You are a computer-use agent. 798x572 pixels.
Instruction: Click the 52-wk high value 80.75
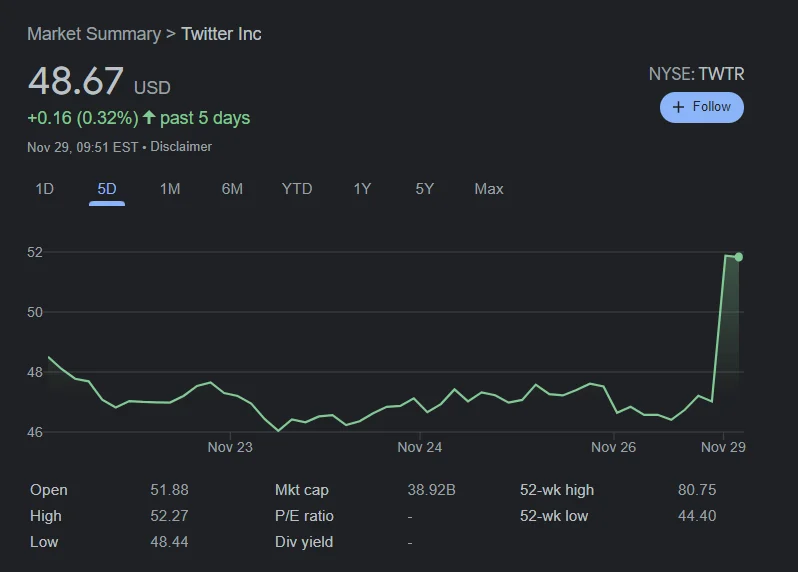pos(697,490)
